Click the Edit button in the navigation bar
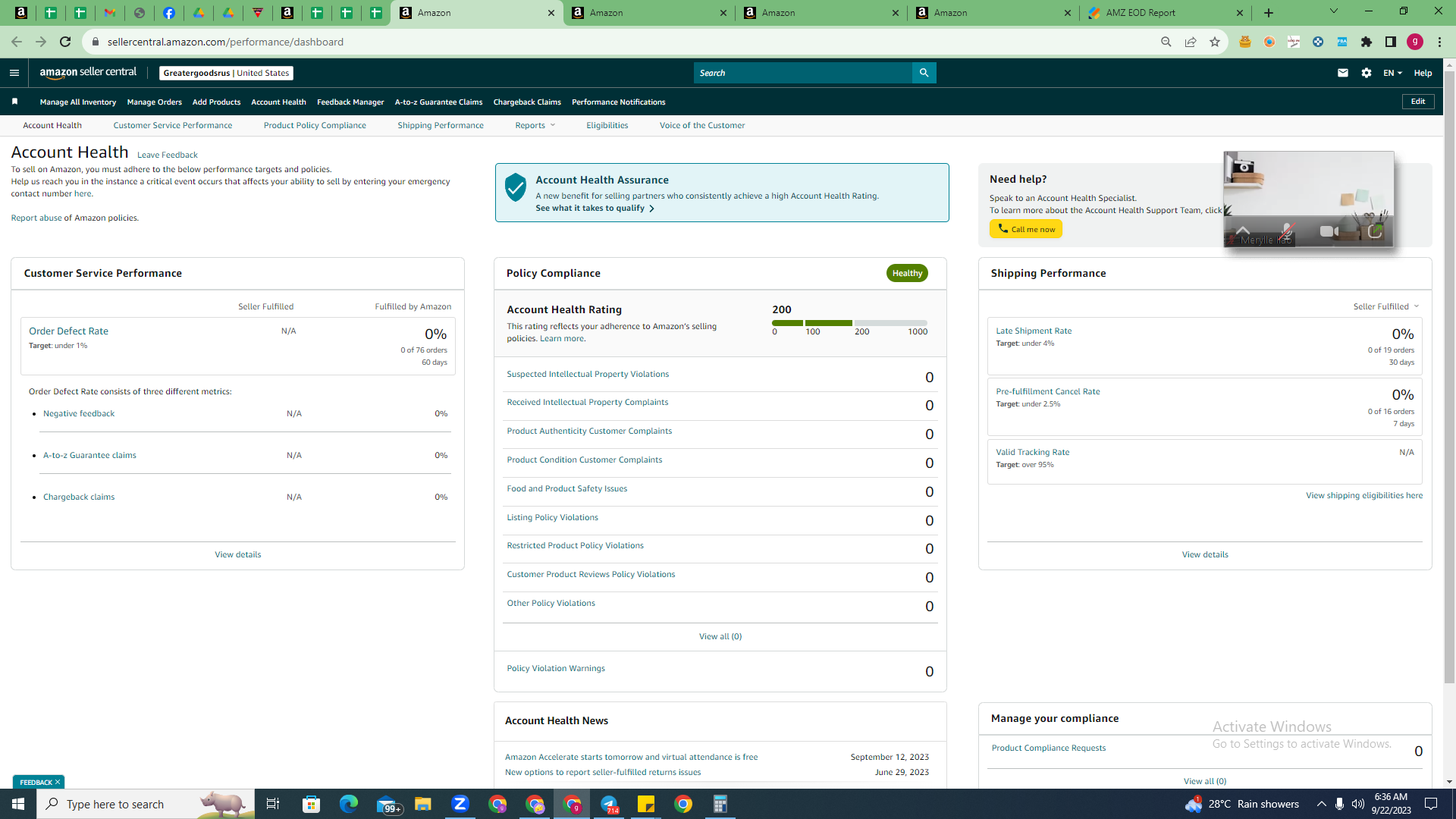1456x819 pixels. point(1418,102)
